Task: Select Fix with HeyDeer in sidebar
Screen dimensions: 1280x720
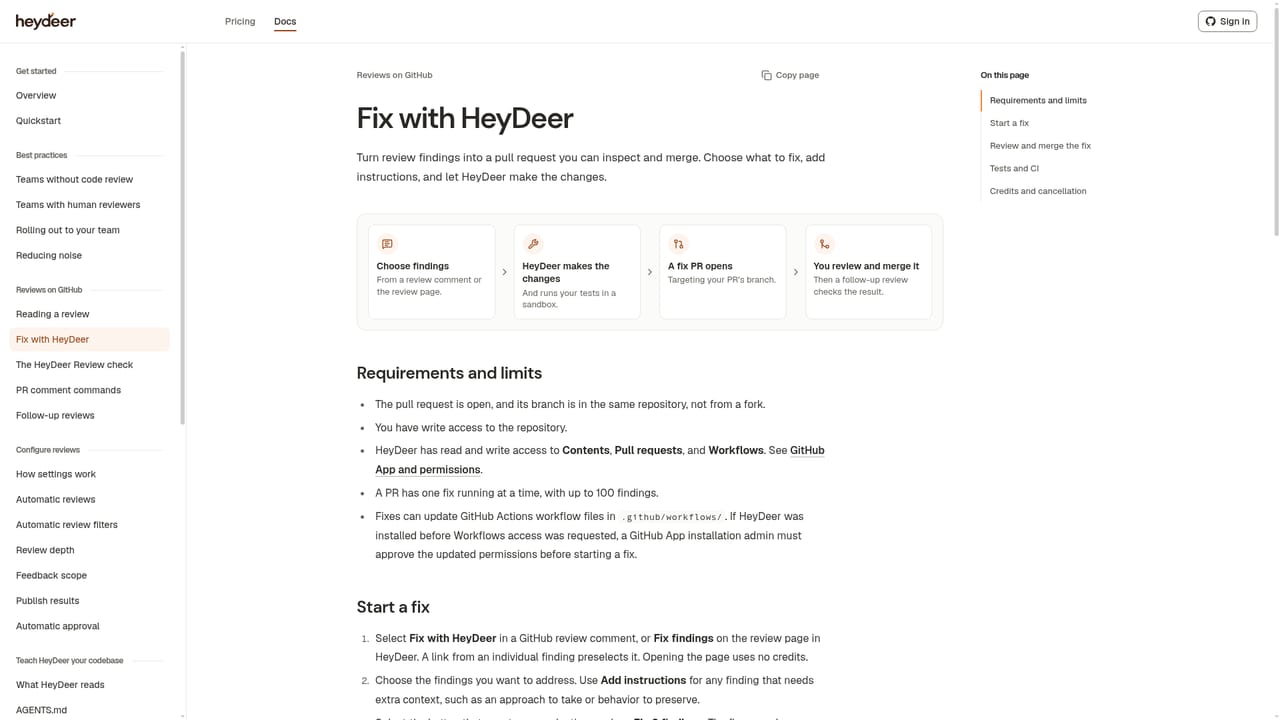Action: (89, 340)
